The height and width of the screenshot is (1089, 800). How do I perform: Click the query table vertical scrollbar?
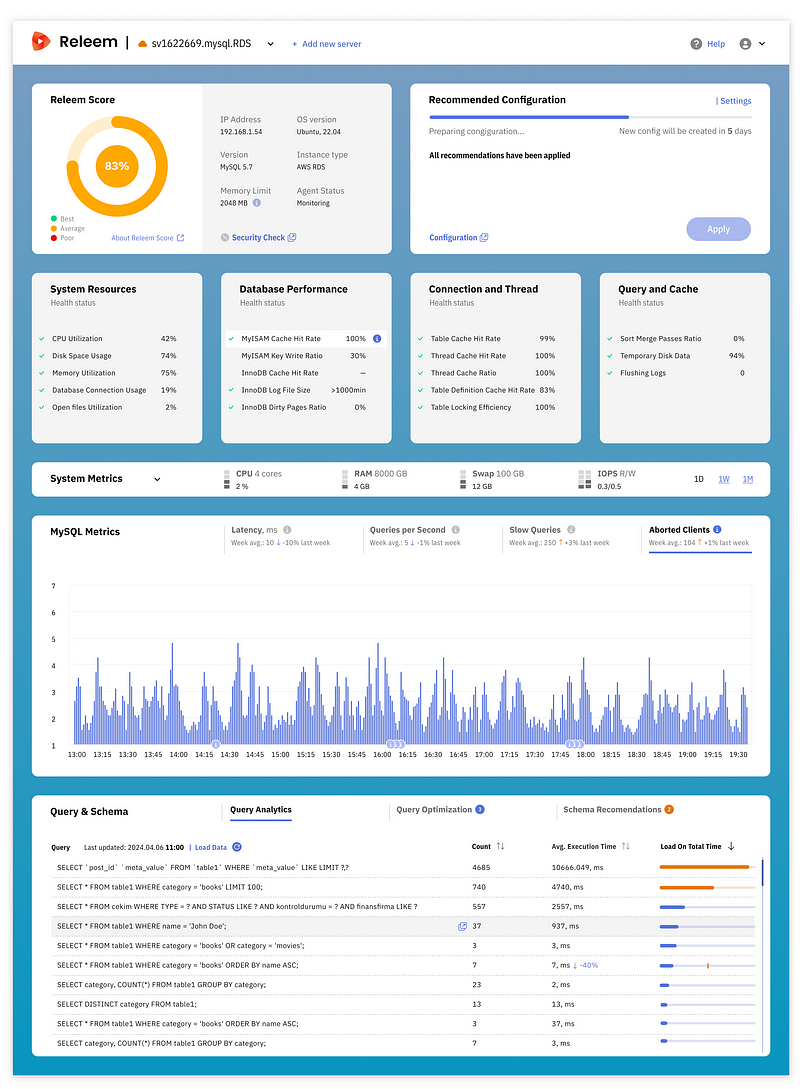click(x=762, y=873)
